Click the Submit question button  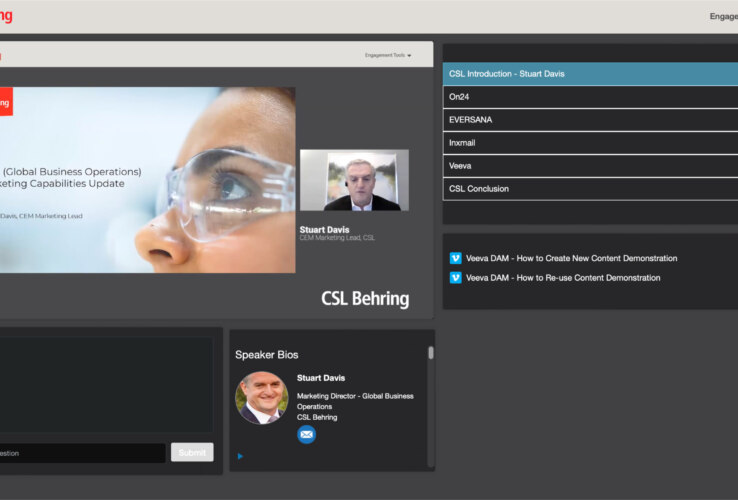(192, 452)
